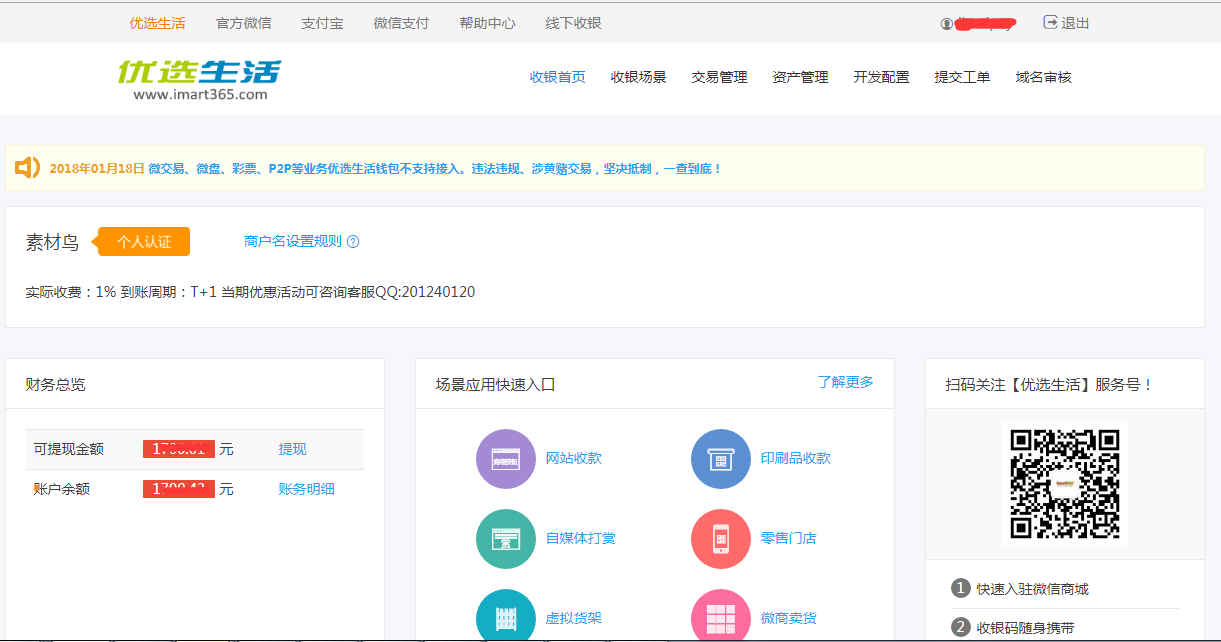Click the help question mark beside 商户名设置规则
1221x642 pixels.
[353, 242]
